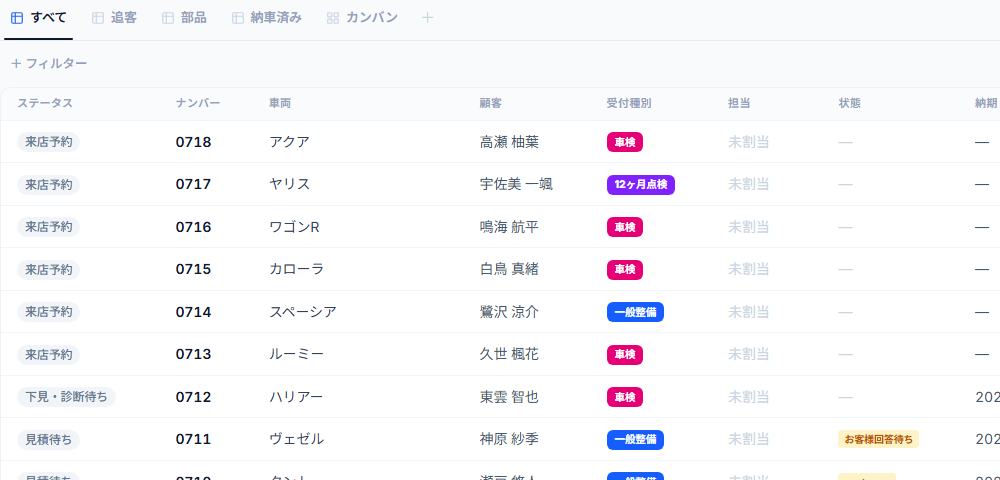Switch to the すべて tab

(x=38, y=18)
